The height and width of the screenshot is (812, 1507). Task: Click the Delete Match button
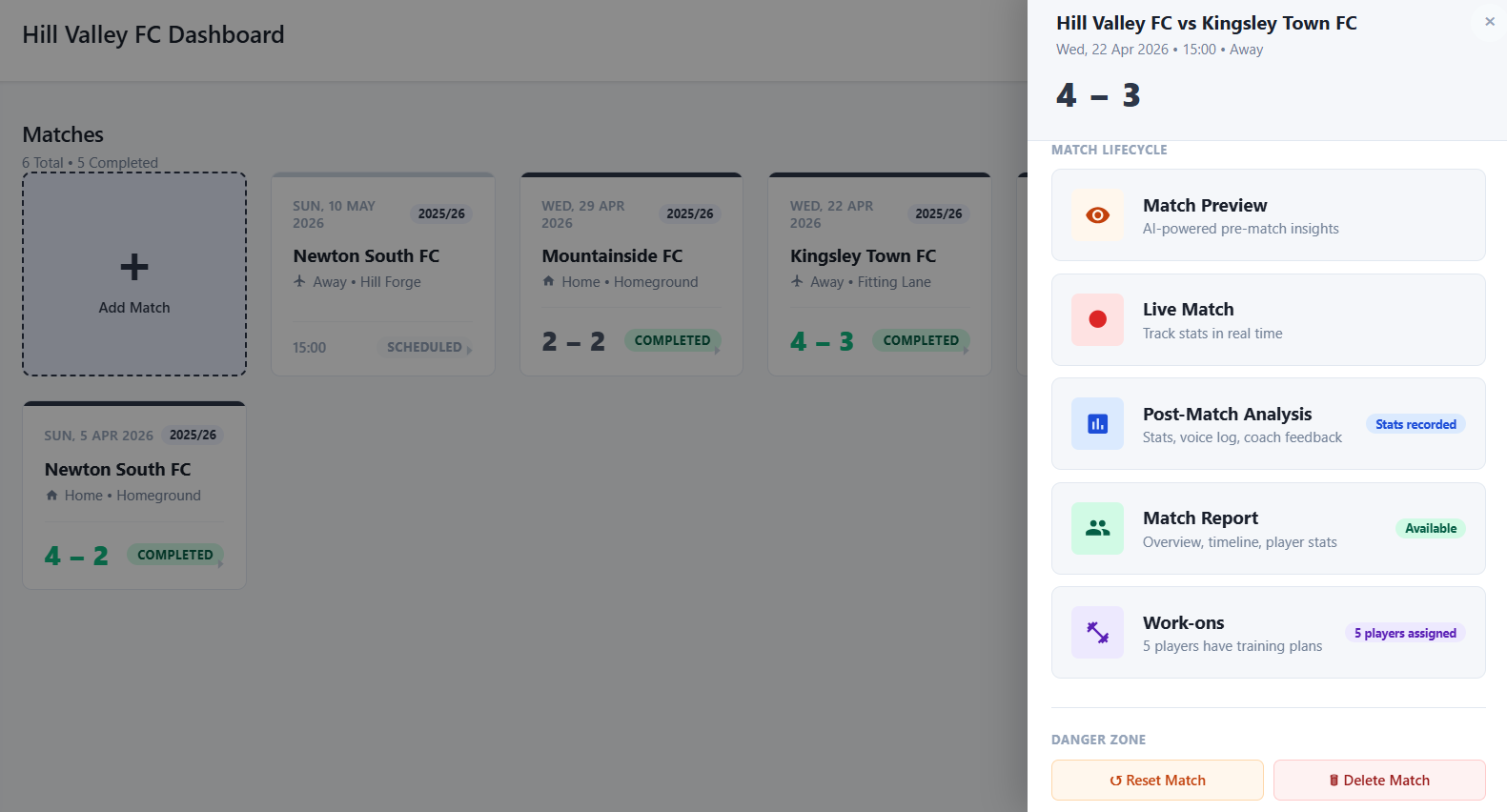[1379, 781]
